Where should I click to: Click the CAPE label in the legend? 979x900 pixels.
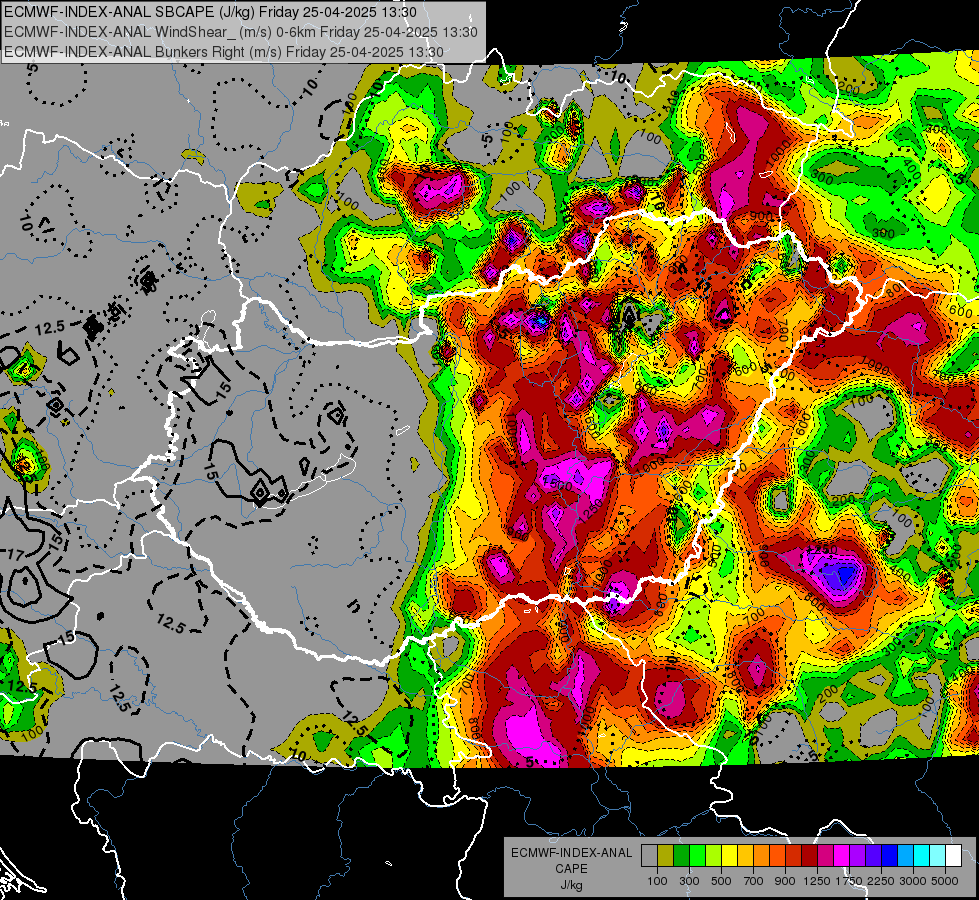[x=571, y=869]
